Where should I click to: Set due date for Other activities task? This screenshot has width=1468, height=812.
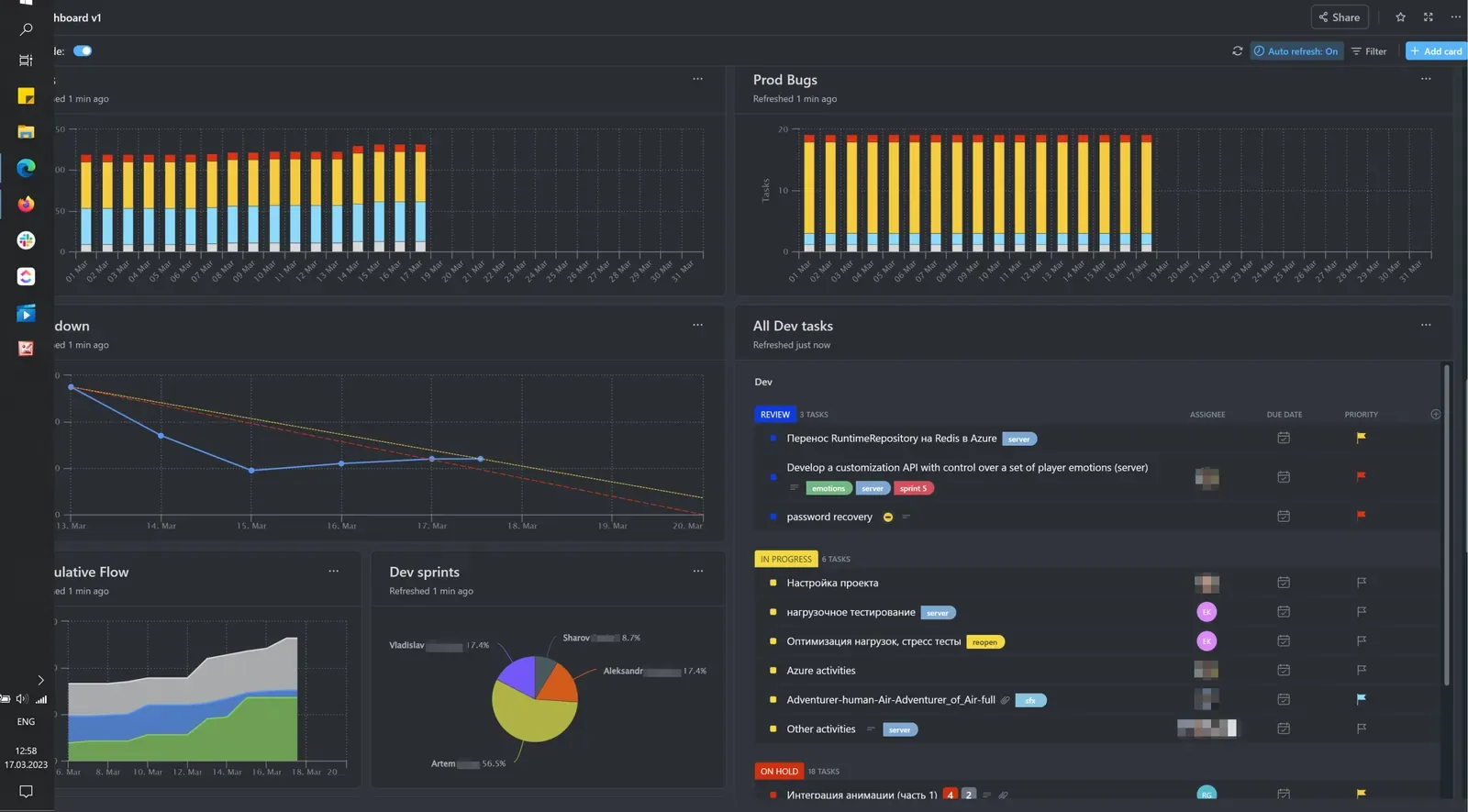1284,729
